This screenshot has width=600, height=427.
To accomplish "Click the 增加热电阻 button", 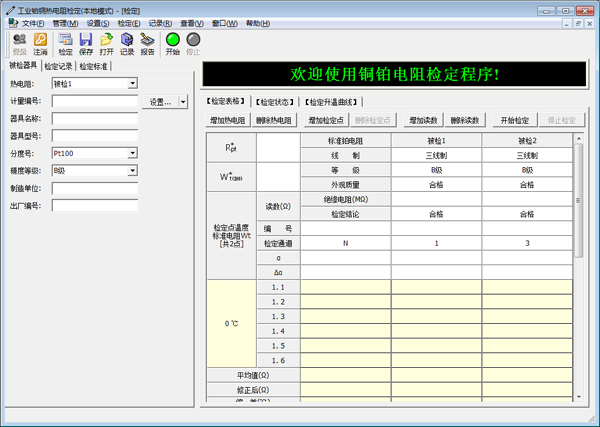I will [228, 120].
